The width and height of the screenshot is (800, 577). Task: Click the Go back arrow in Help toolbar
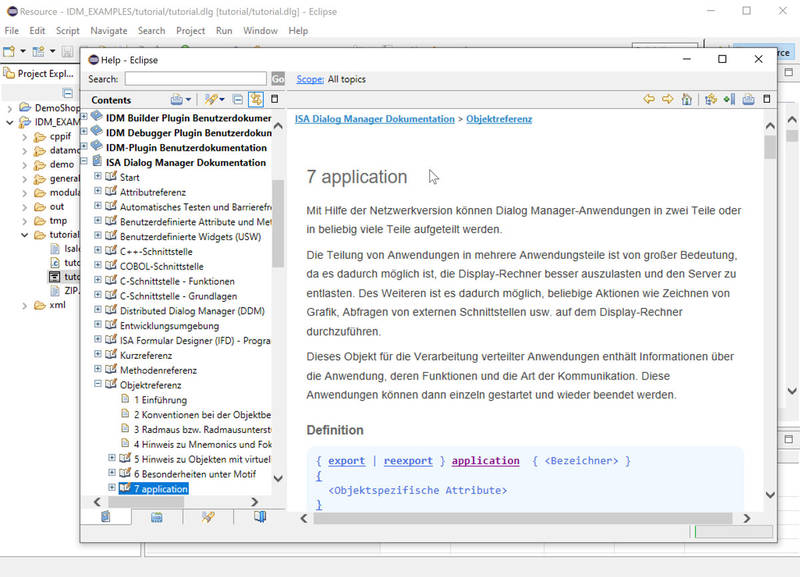click(x=649, y=99)
